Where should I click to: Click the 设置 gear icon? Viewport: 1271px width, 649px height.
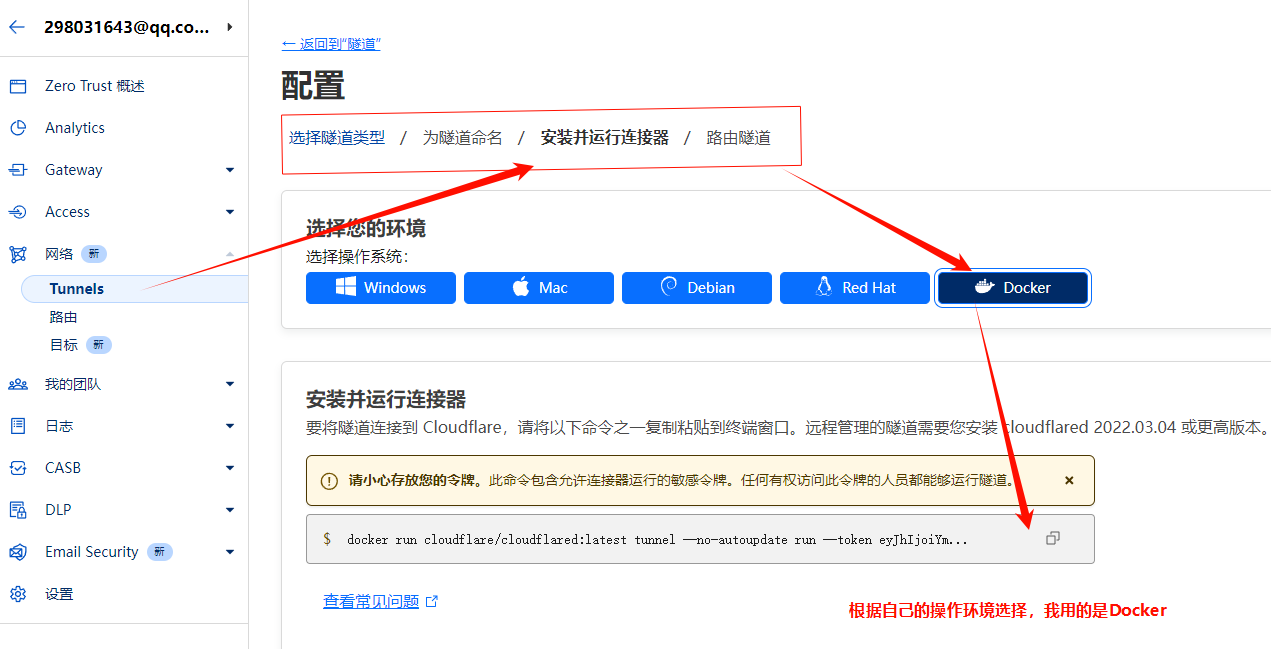18,594
